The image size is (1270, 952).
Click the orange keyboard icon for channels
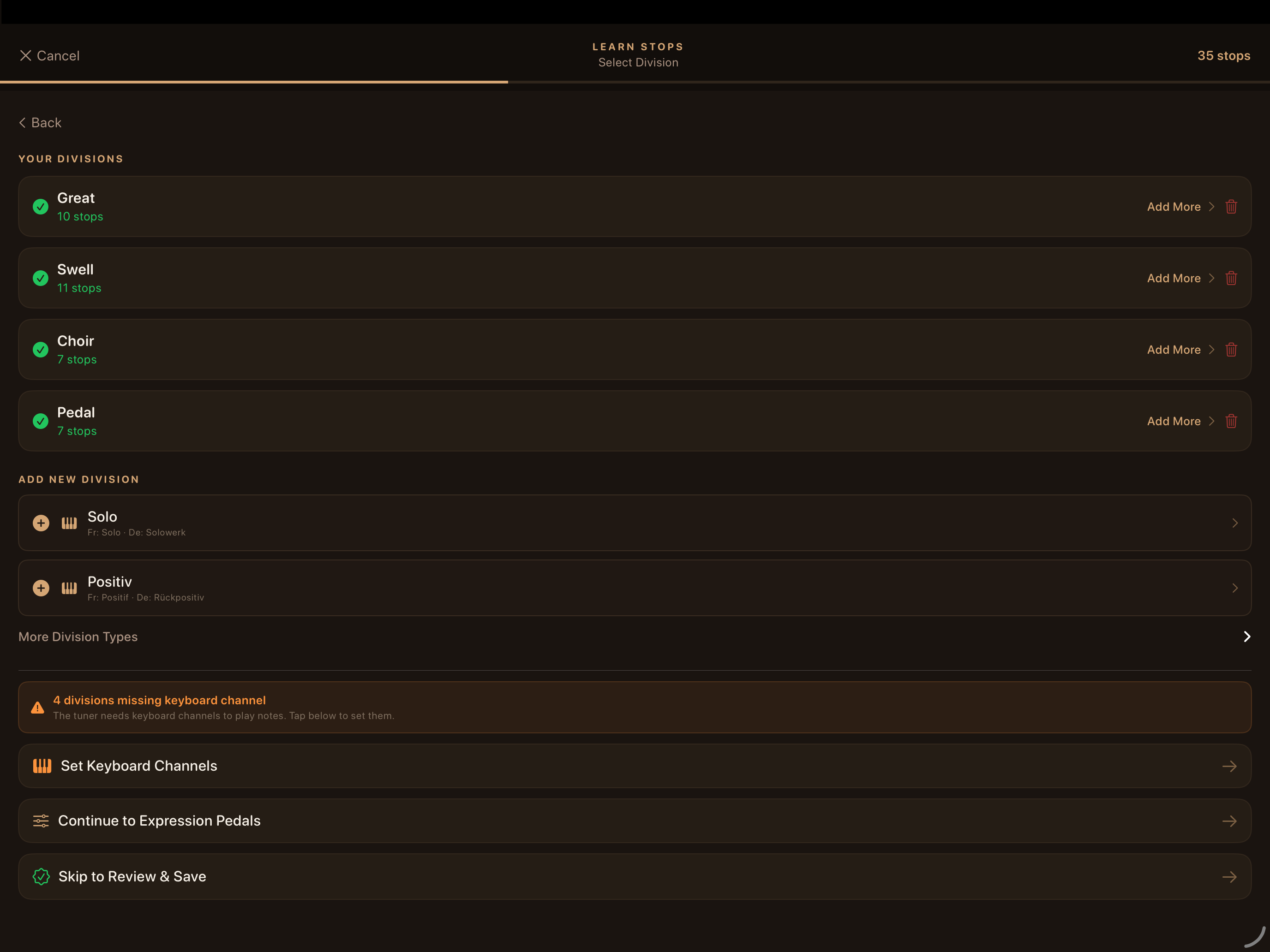click(42, 766)
